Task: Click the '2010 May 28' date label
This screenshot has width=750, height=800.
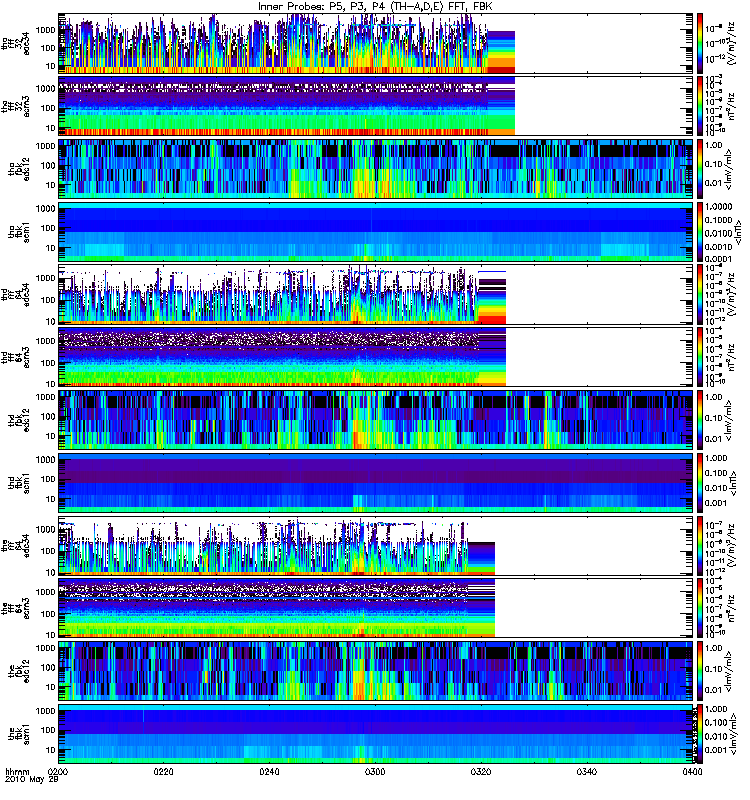Action: (32, 780)
